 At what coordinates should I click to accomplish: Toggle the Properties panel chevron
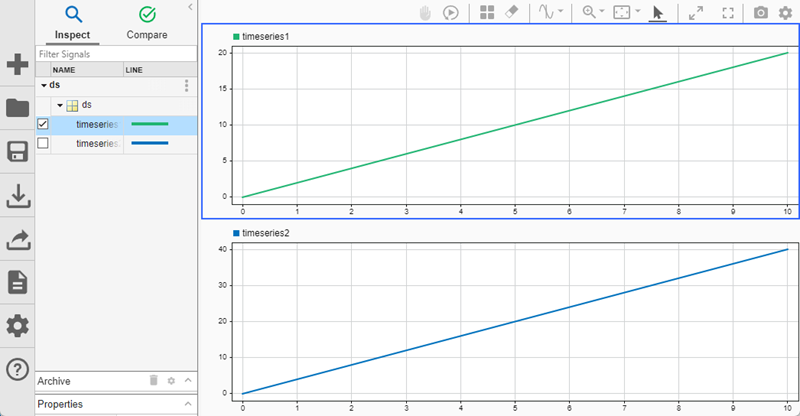pyautogui.click(x=188, y=404)
